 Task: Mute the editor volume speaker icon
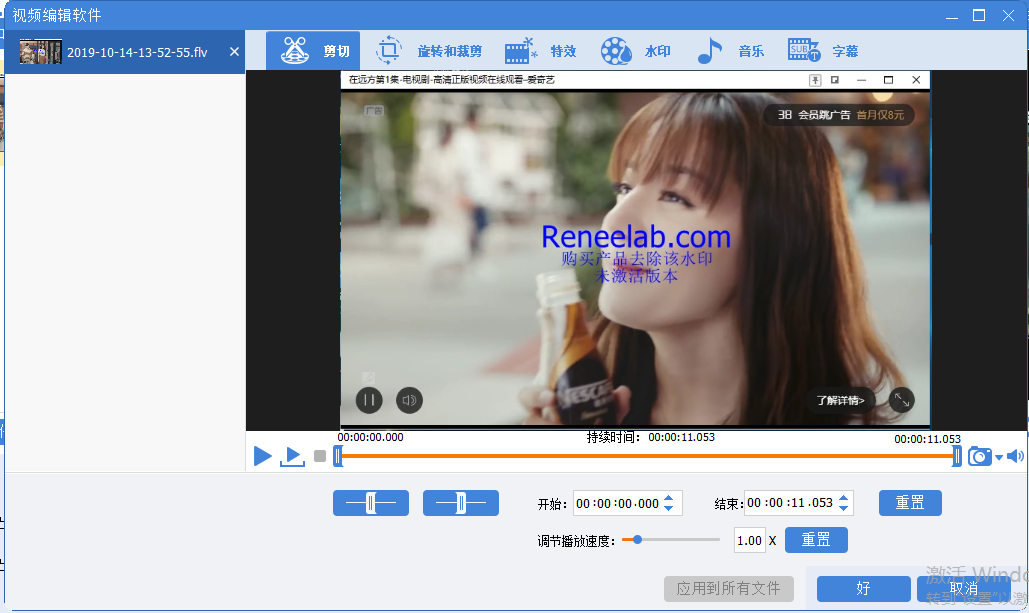click(x=1015, y=456)
